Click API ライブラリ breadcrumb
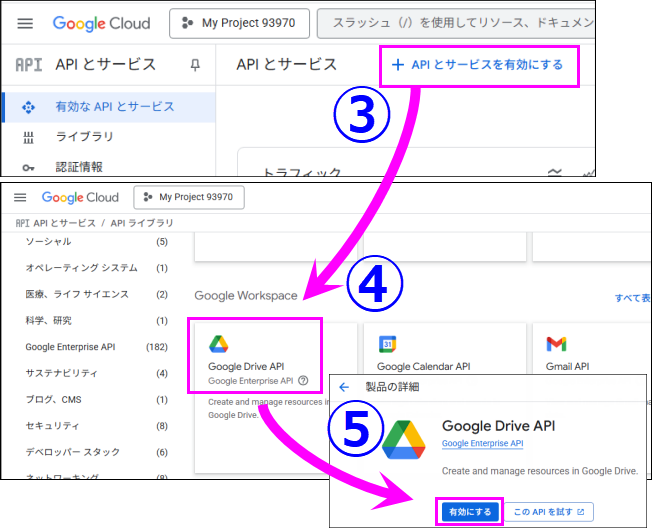 pos(142,223)
